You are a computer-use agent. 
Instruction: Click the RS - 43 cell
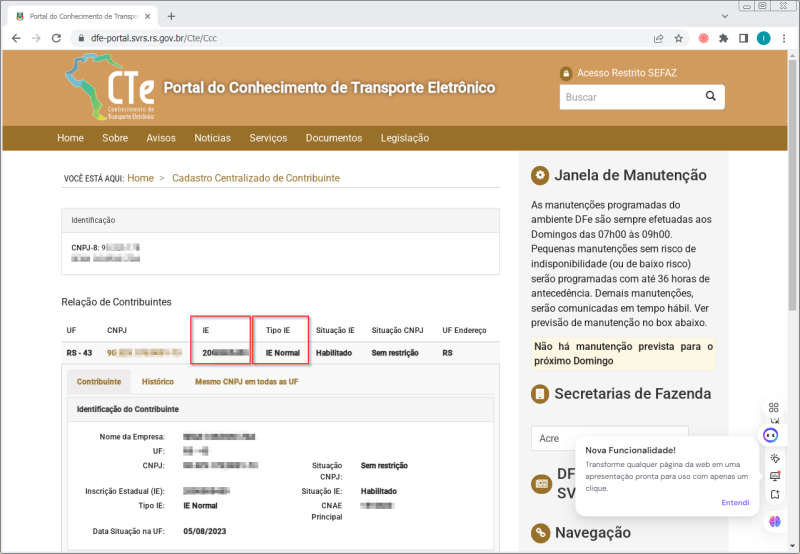pyautogui.click(x=79, y=352)
